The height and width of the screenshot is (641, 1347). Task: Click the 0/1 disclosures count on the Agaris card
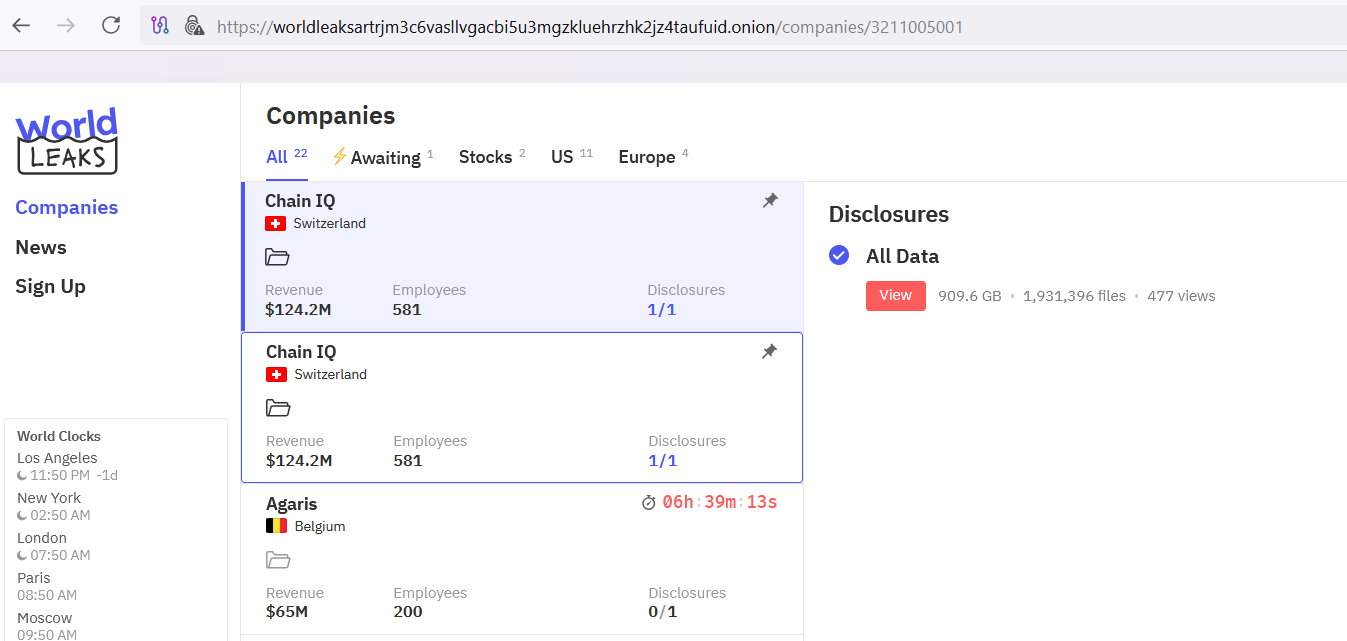(663, 612)
